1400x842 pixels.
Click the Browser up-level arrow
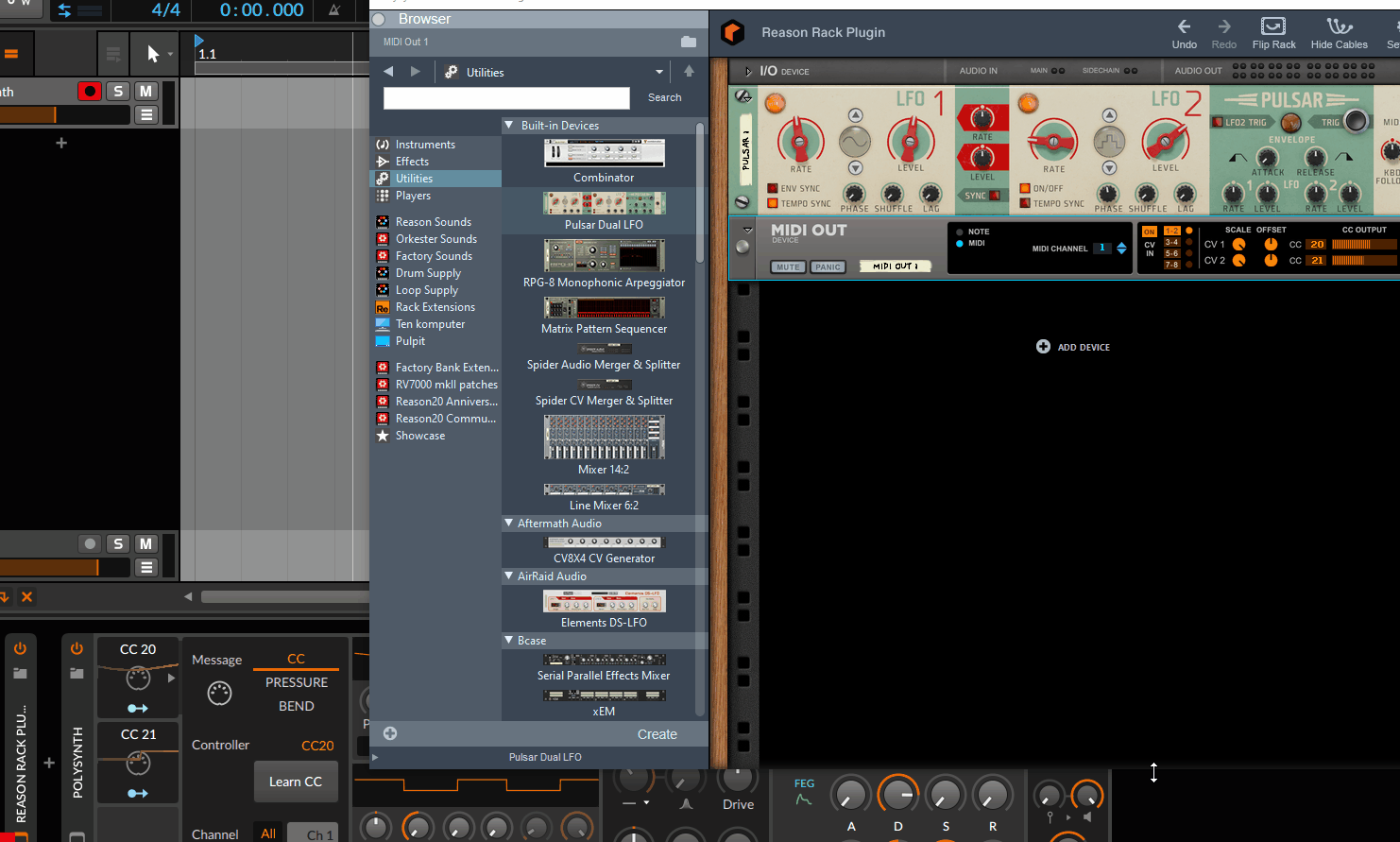click(x=689, y=72)
